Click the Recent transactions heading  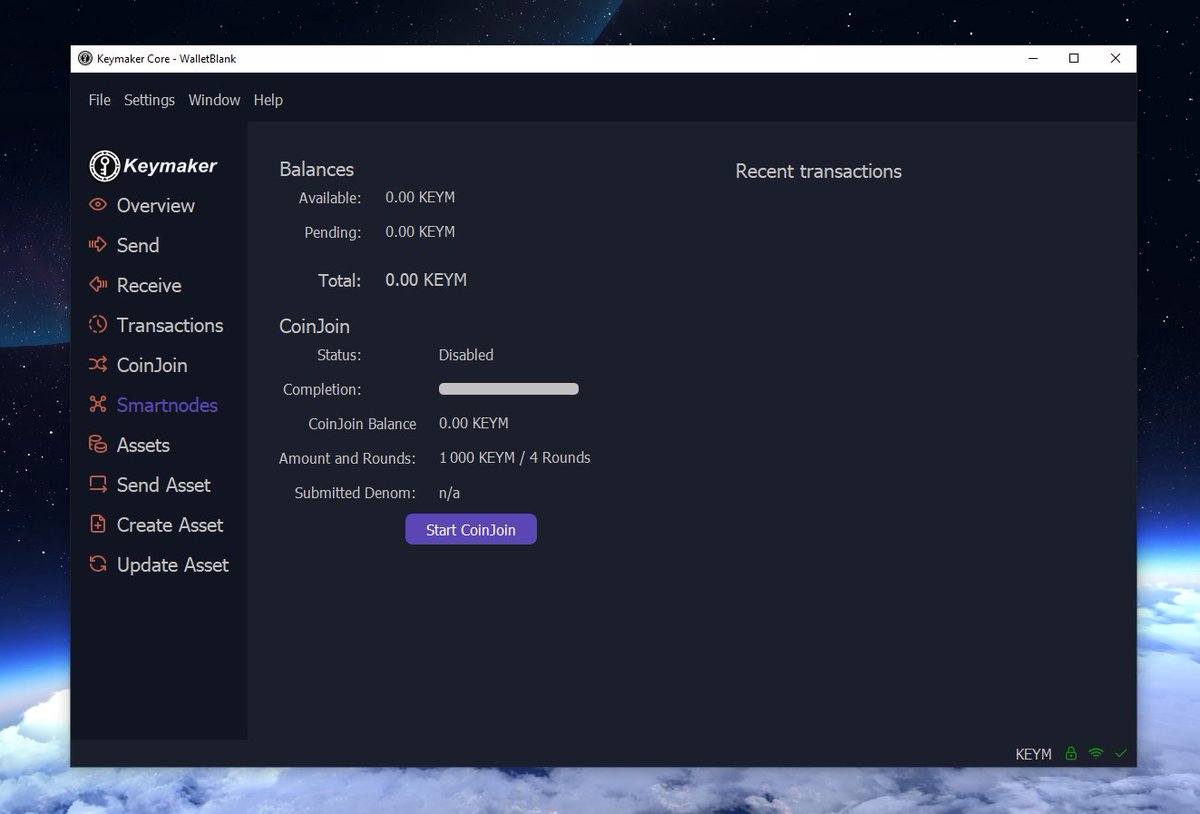tap(818, 171)
